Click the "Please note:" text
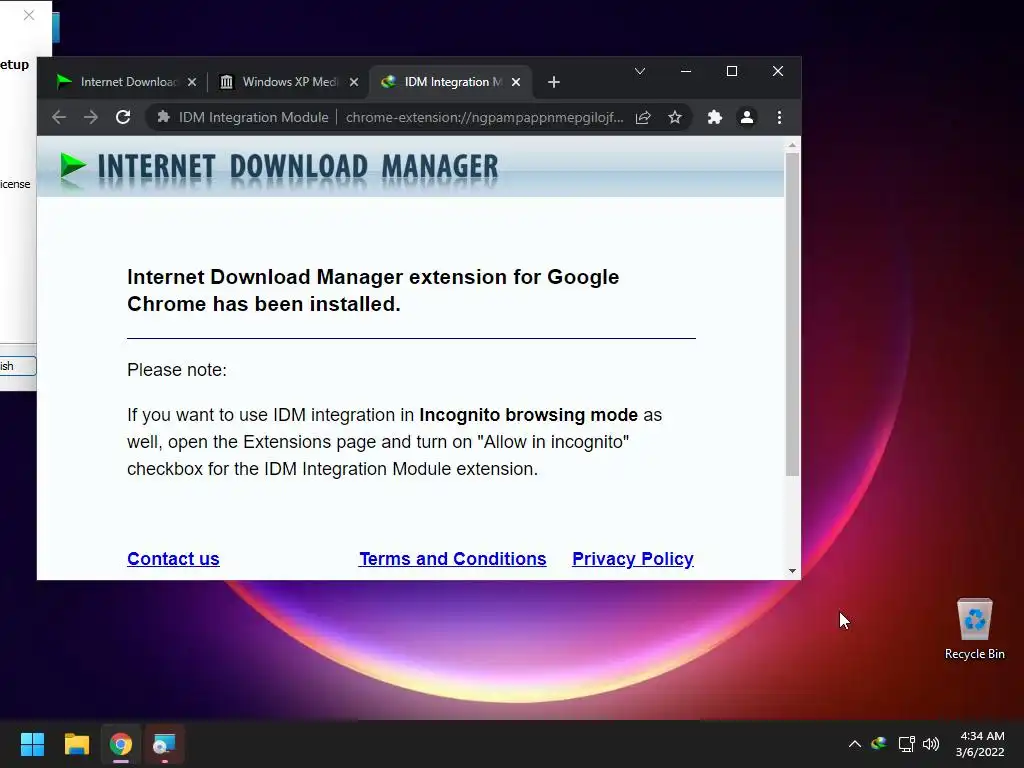This screenshot has height=768, width=1024. [x=177, y=370]
